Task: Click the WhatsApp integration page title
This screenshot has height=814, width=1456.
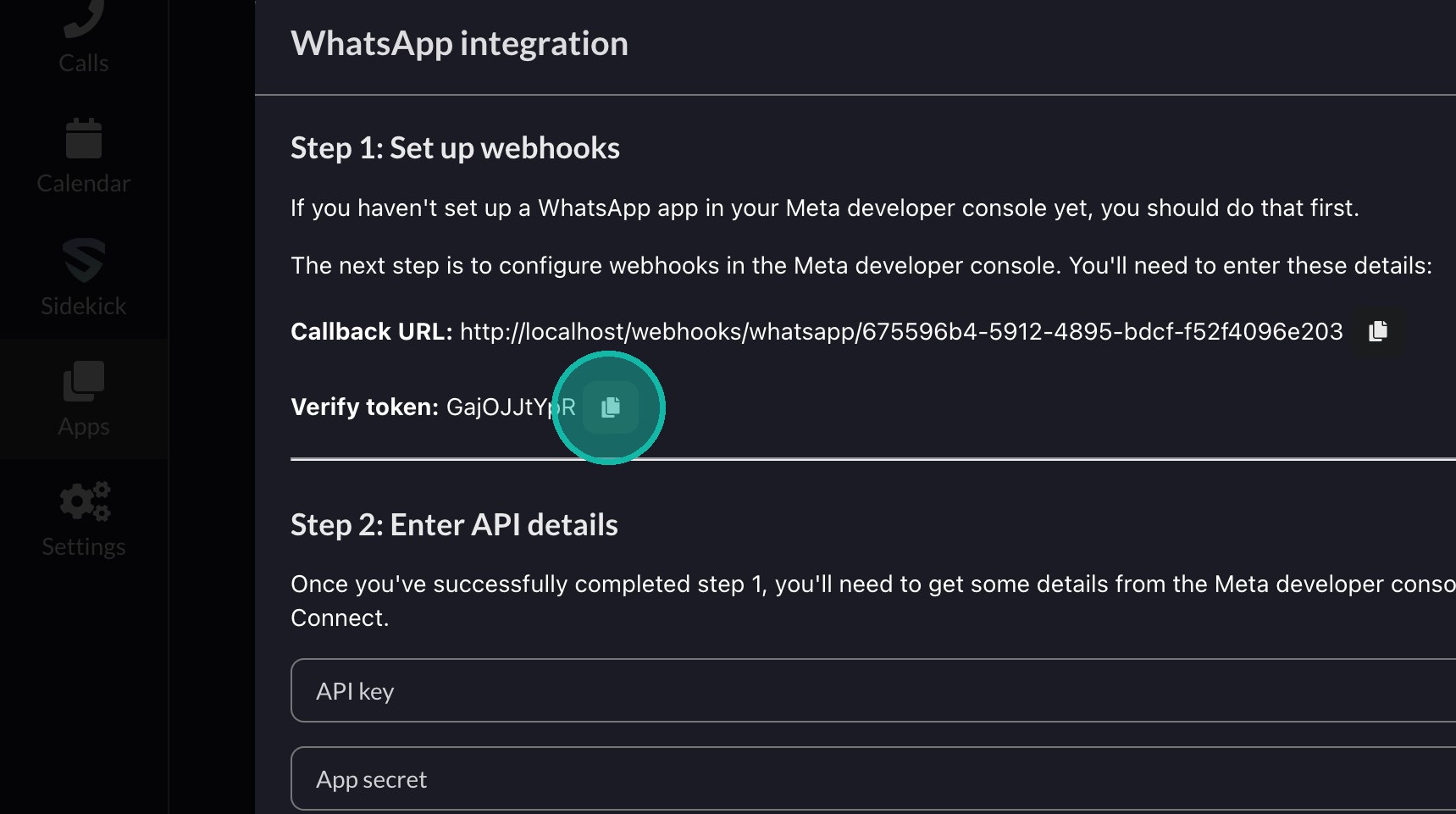Action: [459, 44]
